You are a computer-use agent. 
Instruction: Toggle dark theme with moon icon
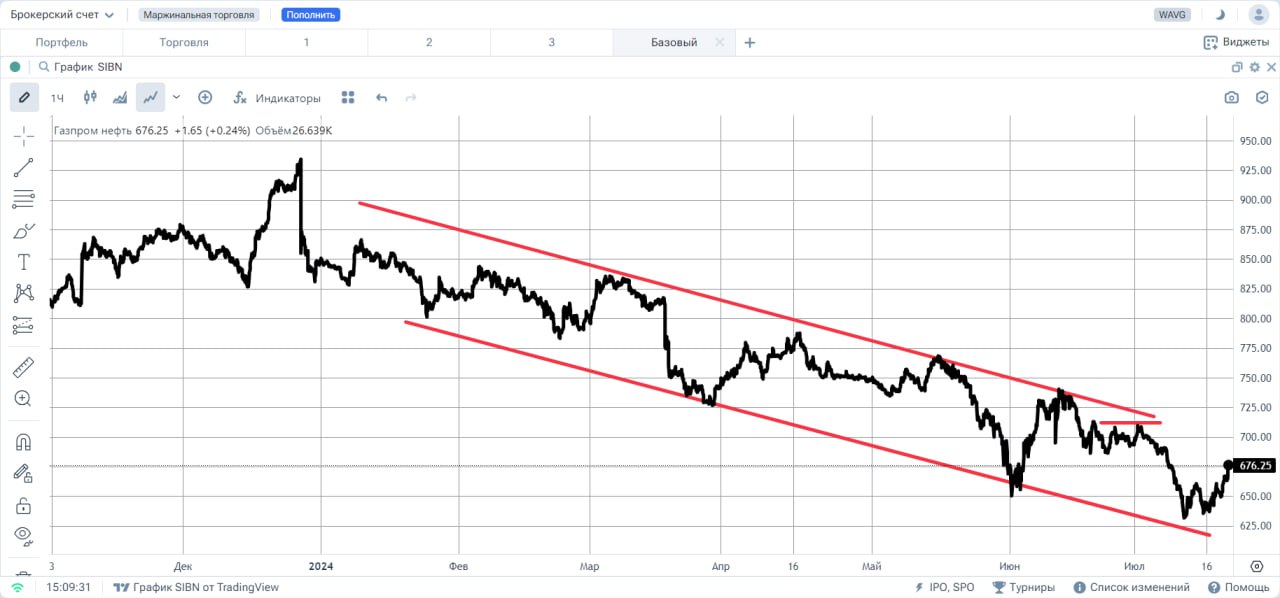click(x=1220, y=15)
